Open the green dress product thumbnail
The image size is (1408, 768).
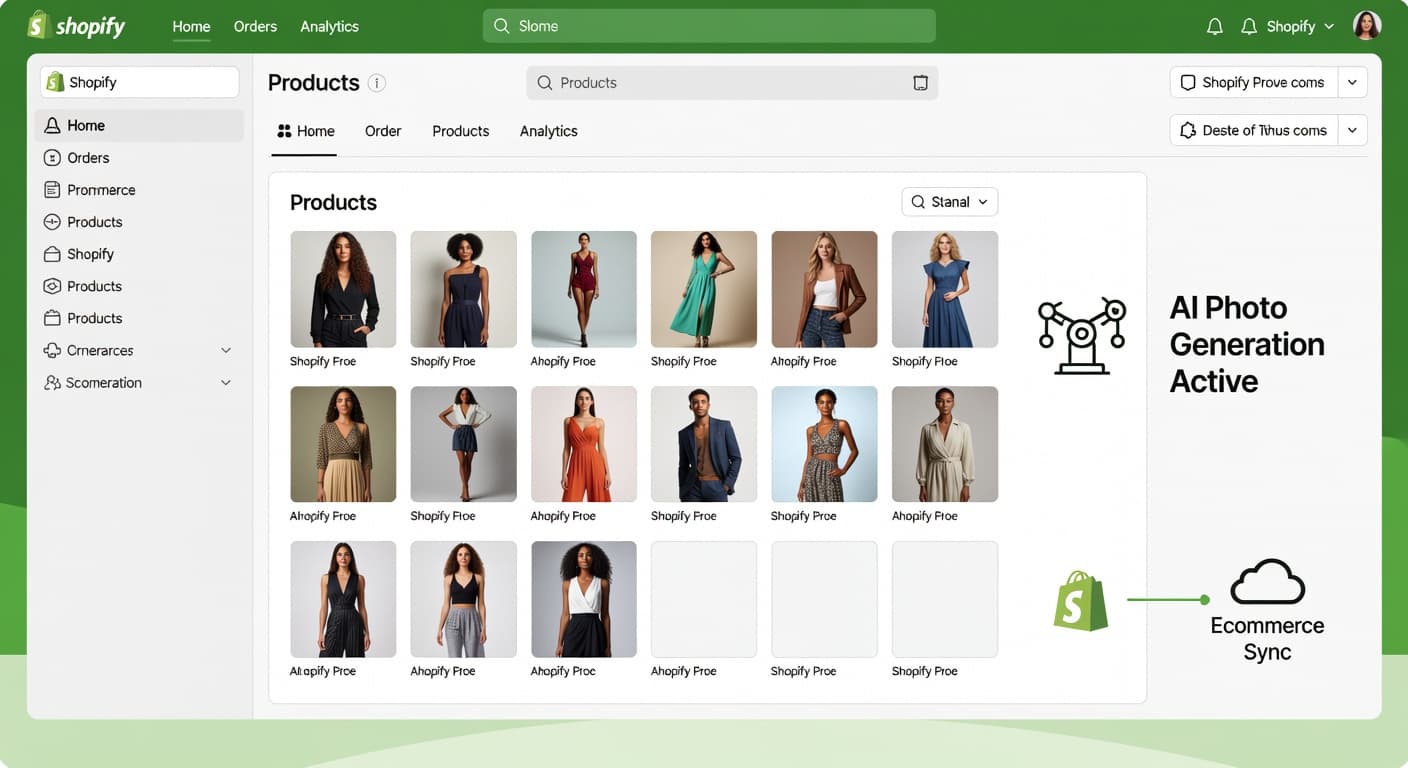[x=704, y=289]
